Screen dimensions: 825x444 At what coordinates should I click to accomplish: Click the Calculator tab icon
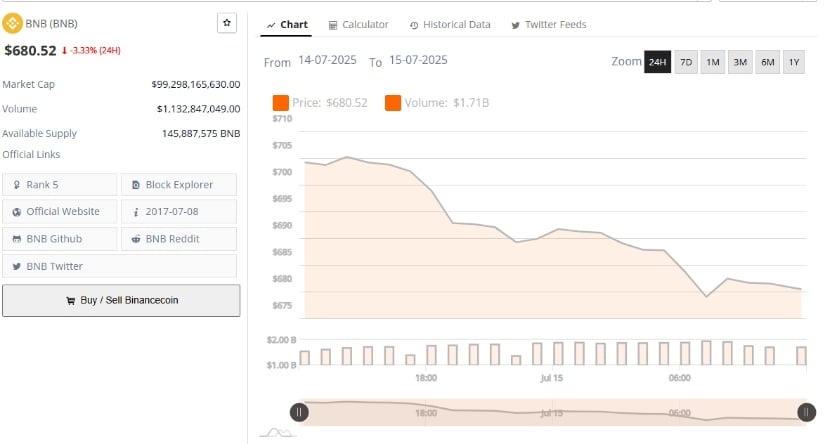(x=333, y=25)
